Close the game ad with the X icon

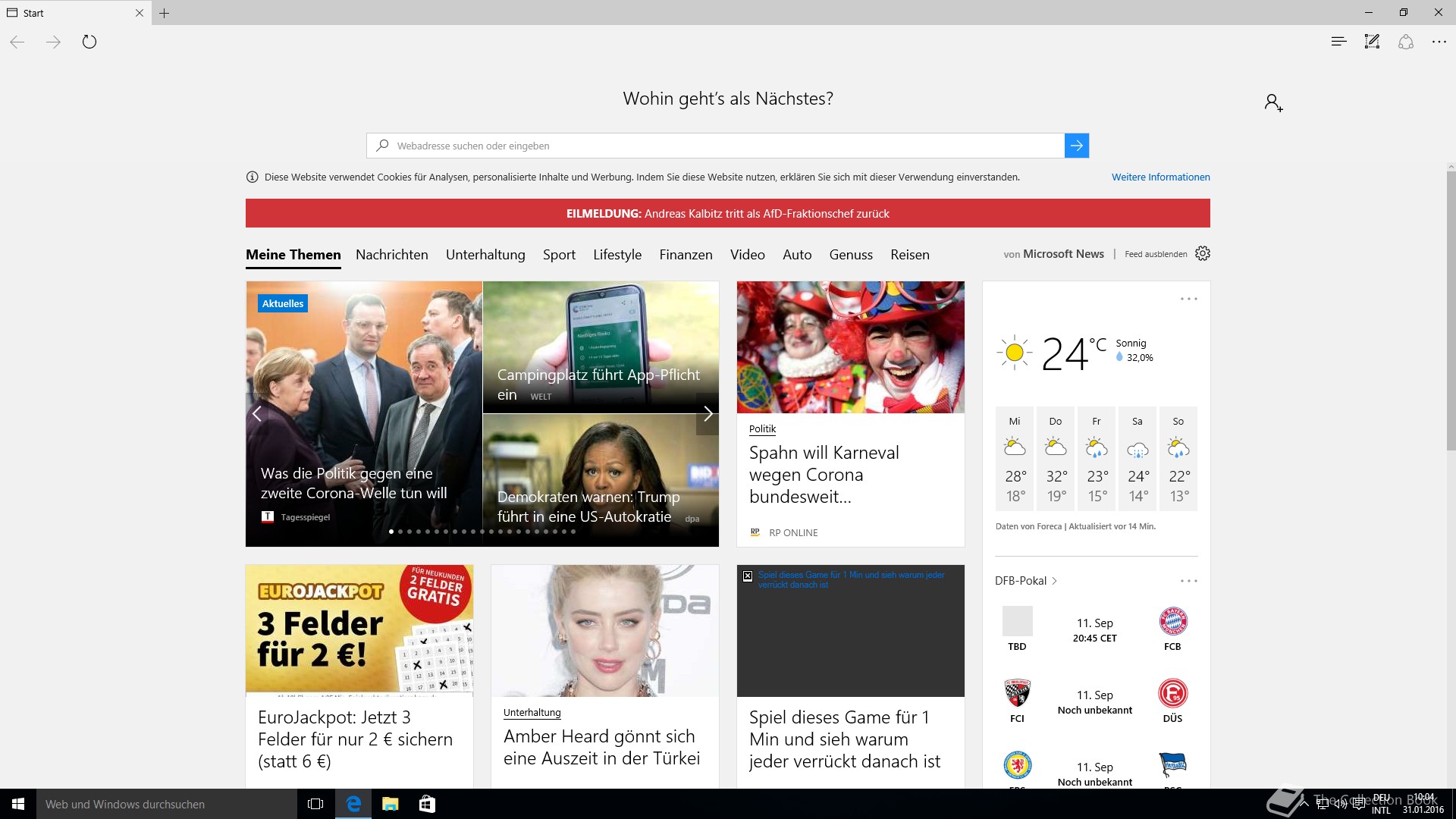point(748,576)
